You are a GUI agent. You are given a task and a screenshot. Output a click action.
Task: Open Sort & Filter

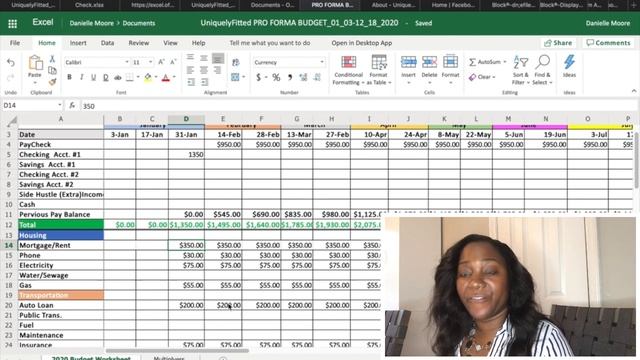[520, 70]
